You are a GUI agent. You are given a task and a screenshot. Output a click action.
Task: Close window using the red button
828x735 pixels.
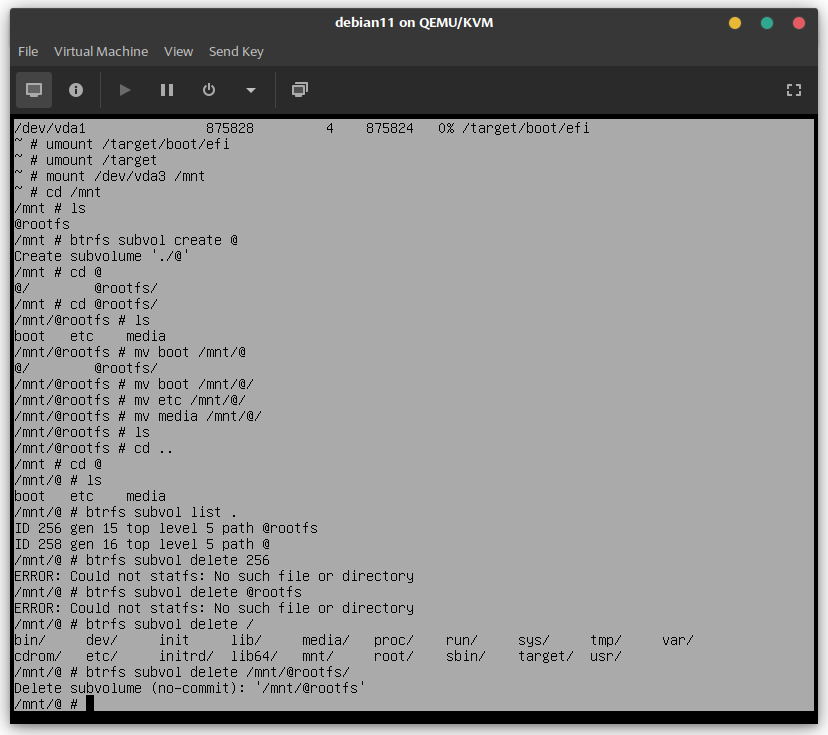click(799, 23)
